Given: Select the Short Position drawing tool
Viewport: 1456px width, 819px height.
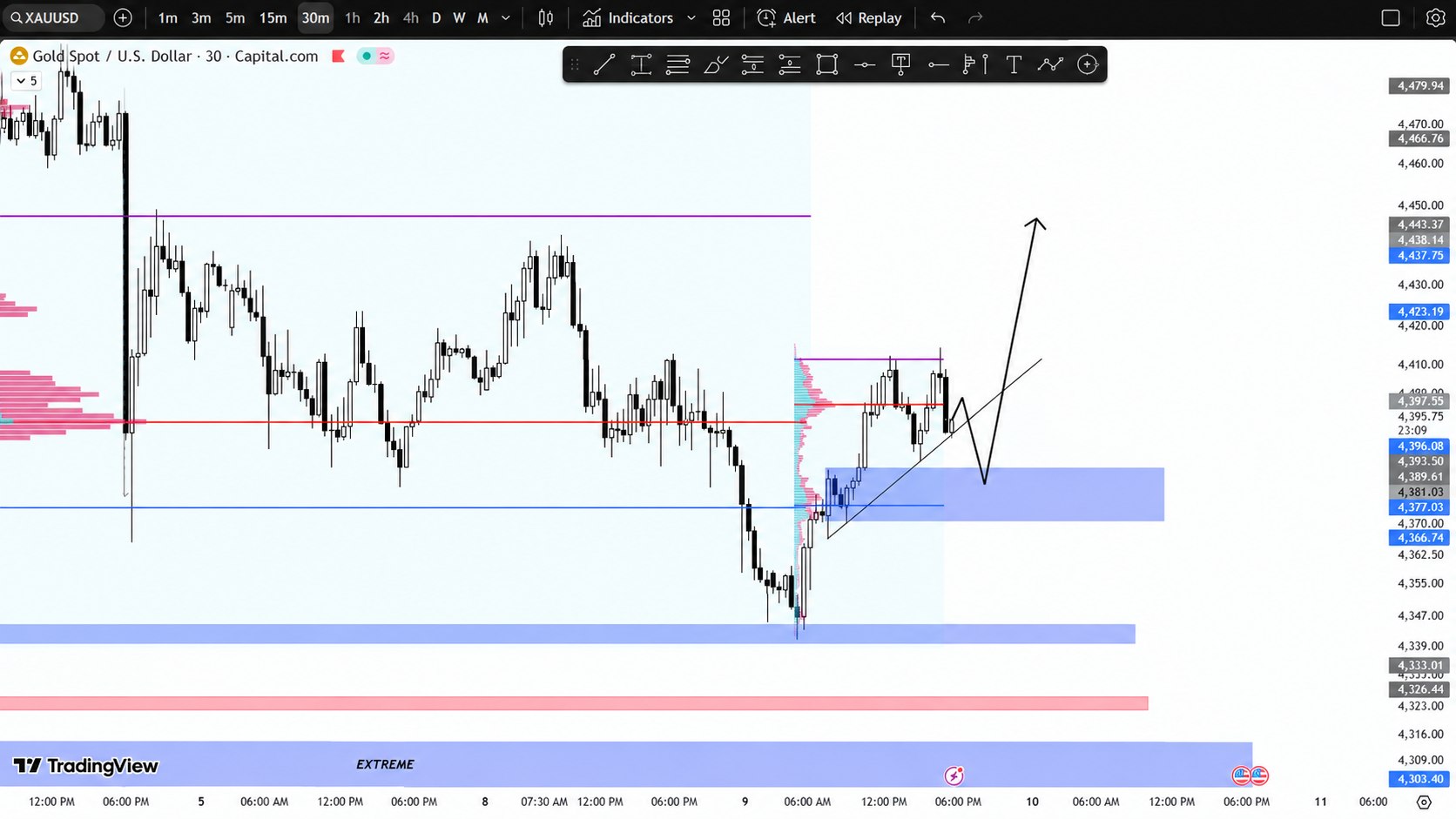Looking at the screenshot, I should pos(790,64).
